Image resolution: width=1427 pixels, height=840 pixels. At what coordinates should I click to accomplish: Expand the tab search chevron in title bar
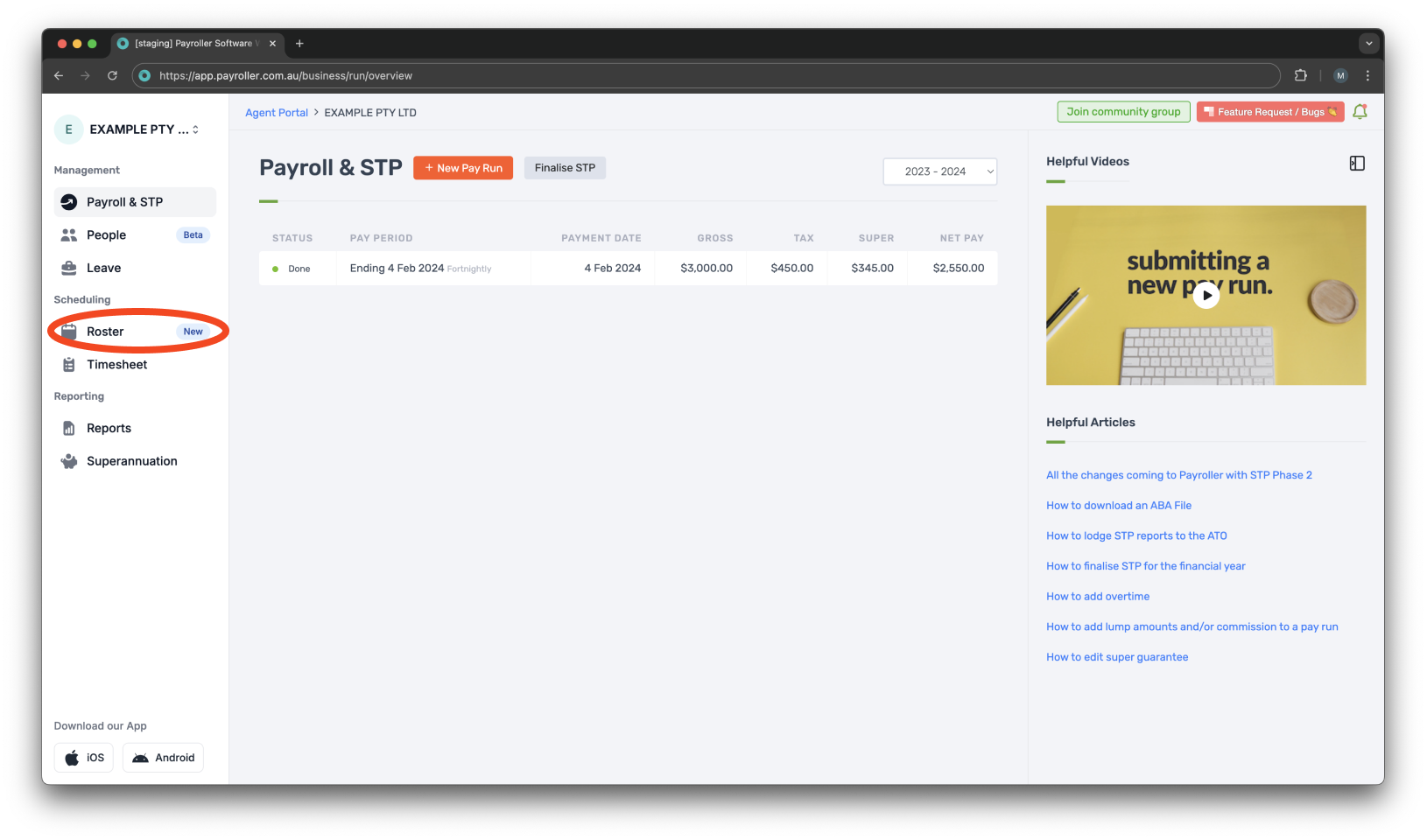[1369, 44]
